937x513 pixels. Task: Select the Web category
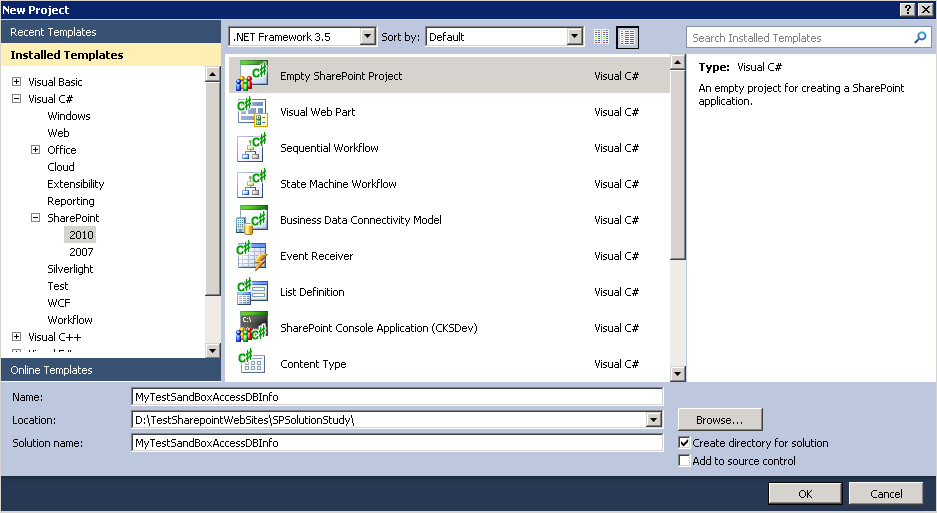point(59,133)
